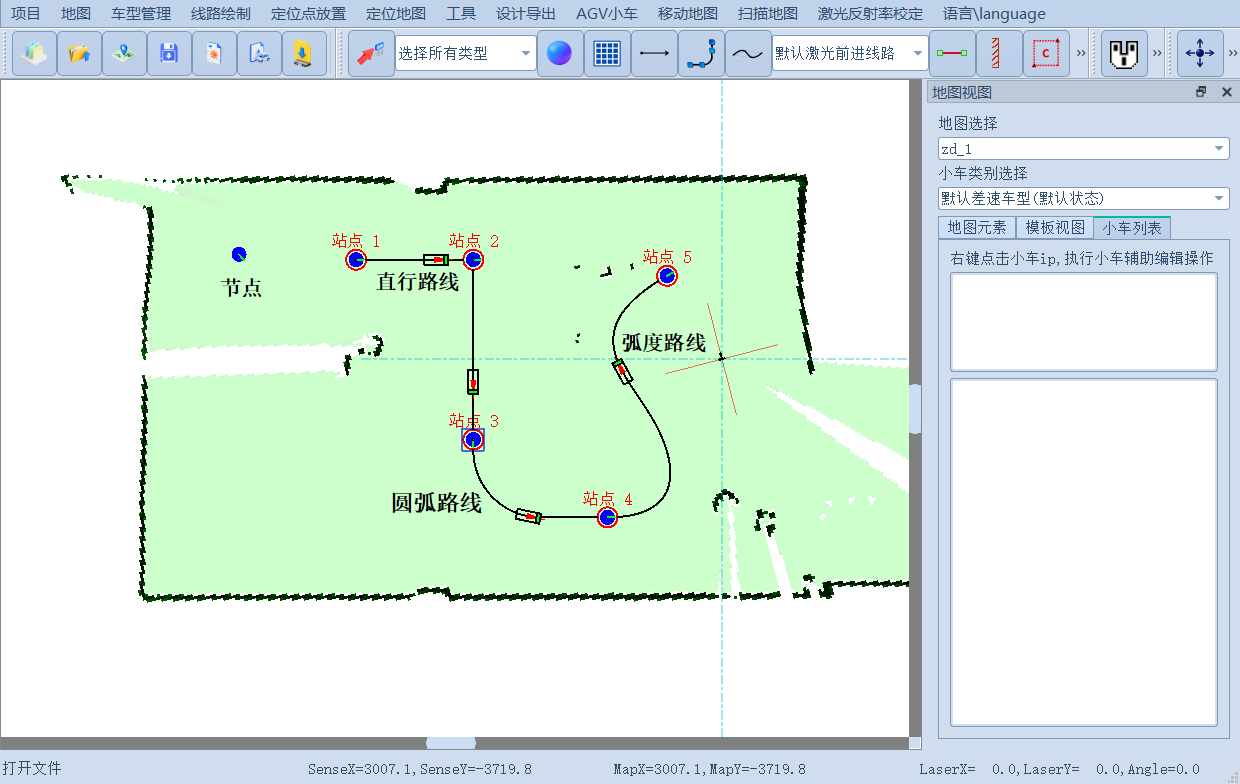The width and height of the screenshot is (1240, 784).
Task: Save using the floppy disk icon
Action: coord(169,54)
